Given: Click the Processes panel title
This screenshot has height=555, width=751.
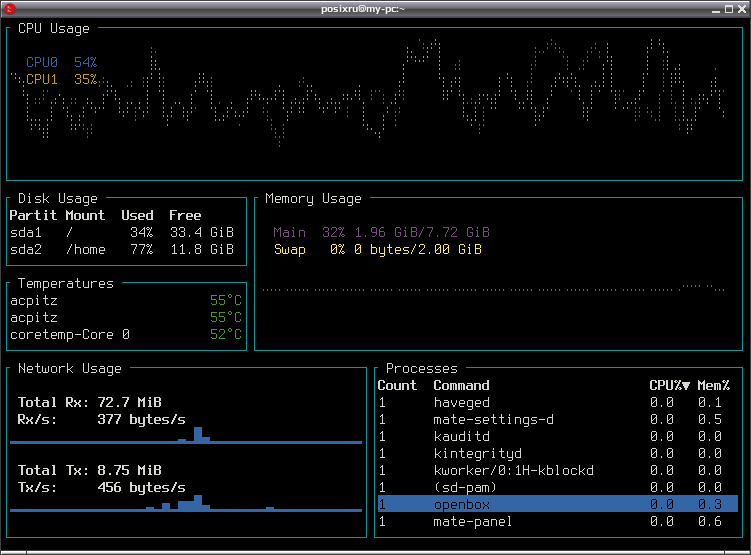Looking at the screenshot, I should (x=421, y=368).
